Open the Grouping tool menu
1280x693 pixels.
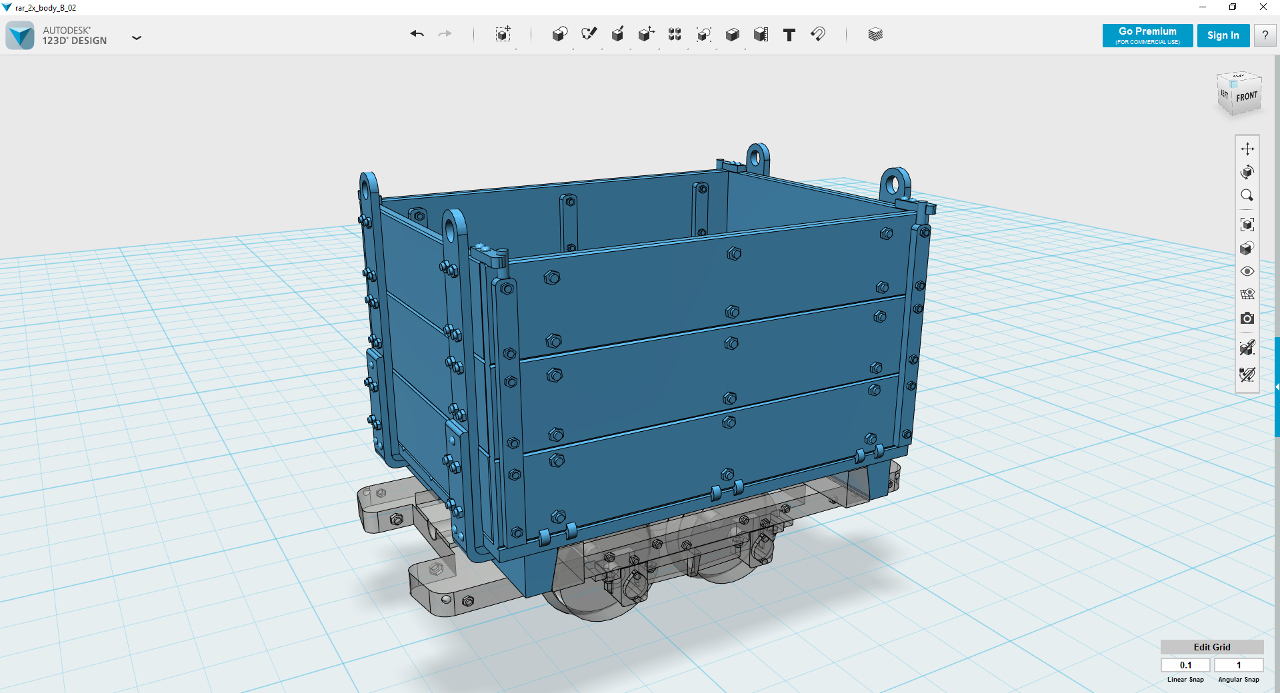coord(704,34)
